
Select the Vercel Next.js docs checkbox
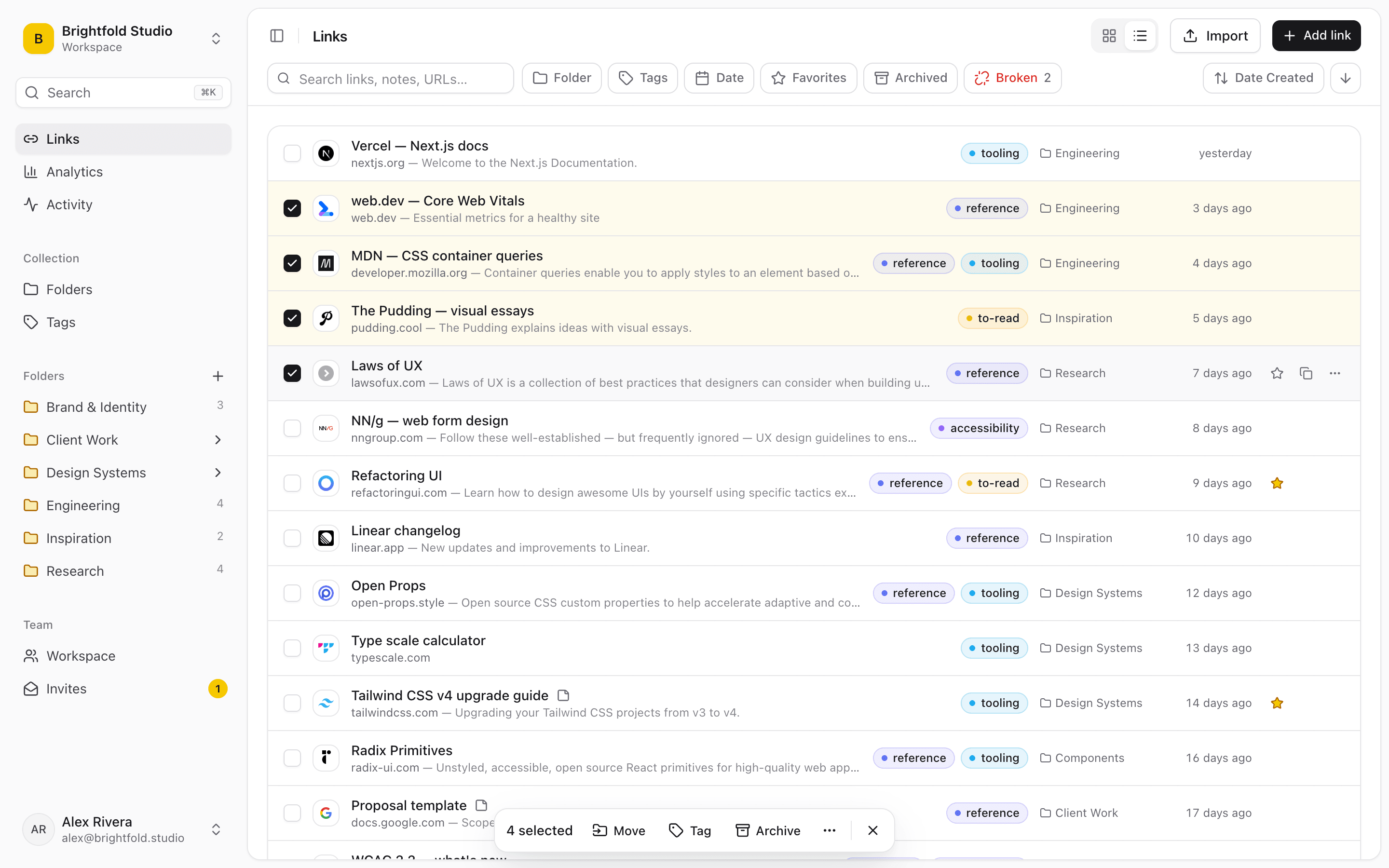tap(292, 153)
